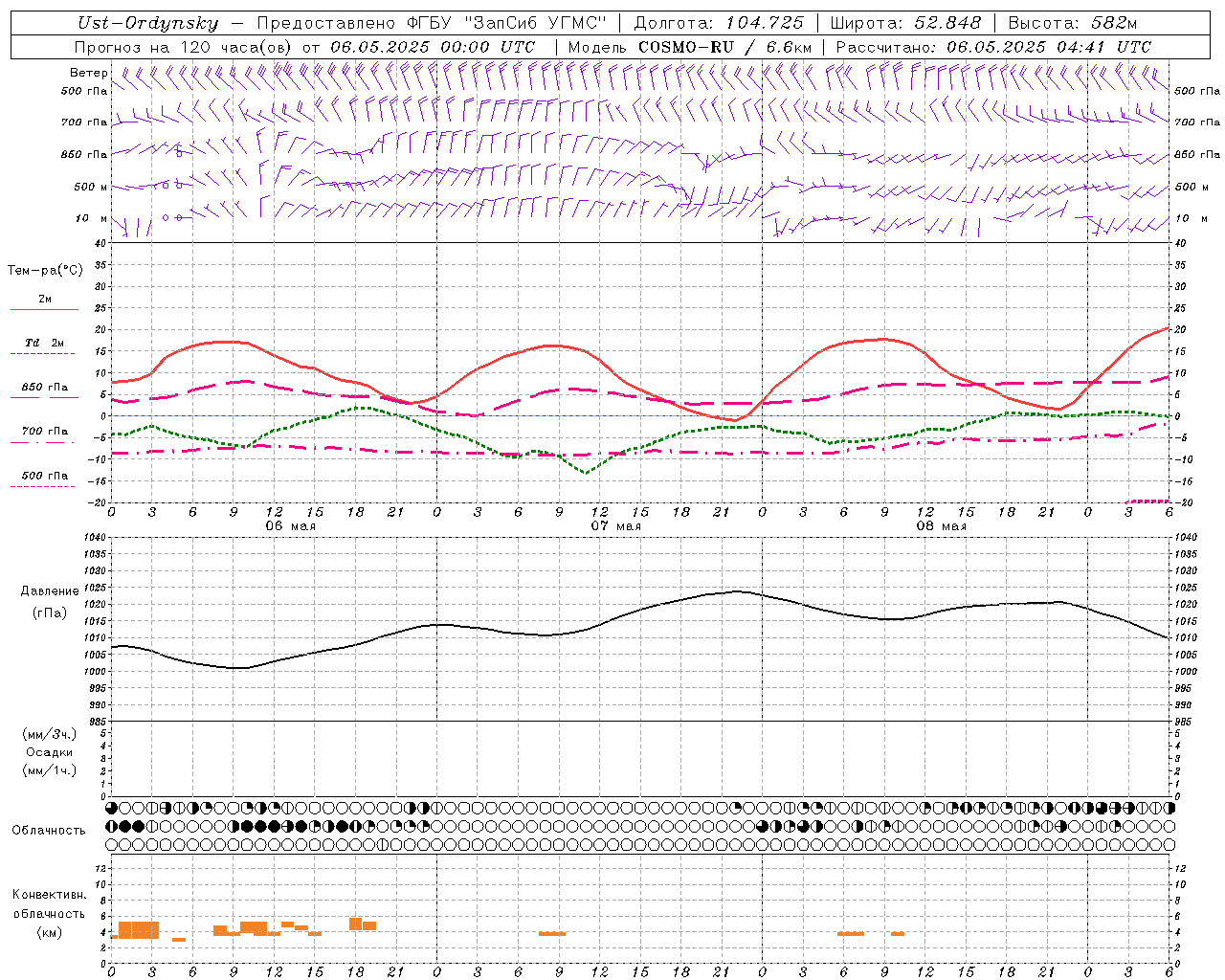The image size is (1225, 980).
Task: Click the station name Ust-Ordynsky
Action: [x=147, y=24]
